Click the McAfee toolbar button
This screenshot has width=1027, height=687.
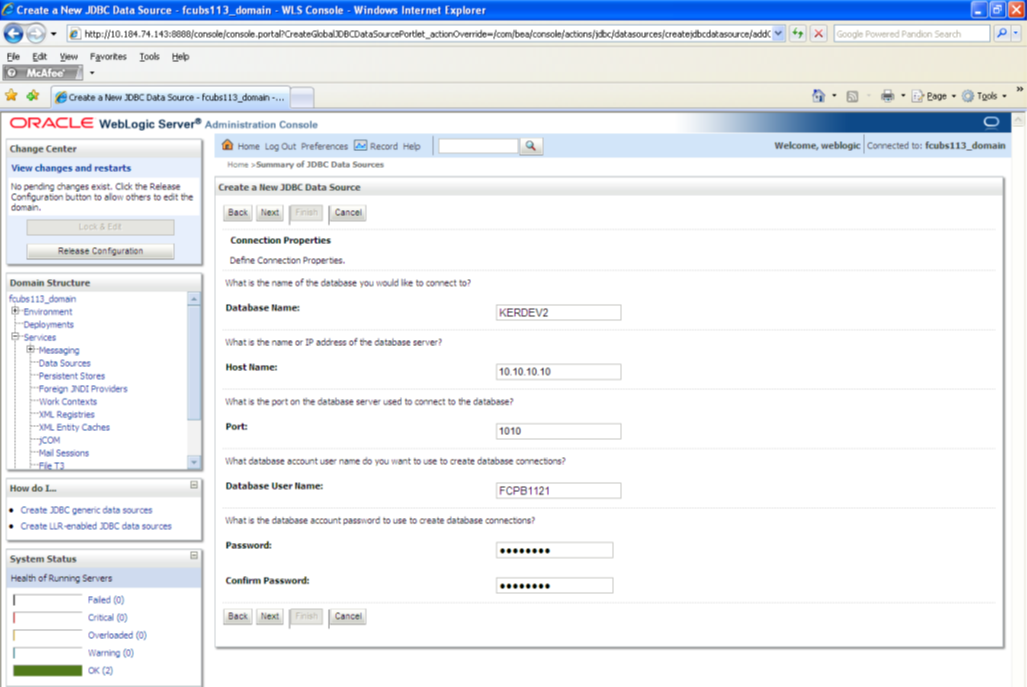tap(43, 73)
